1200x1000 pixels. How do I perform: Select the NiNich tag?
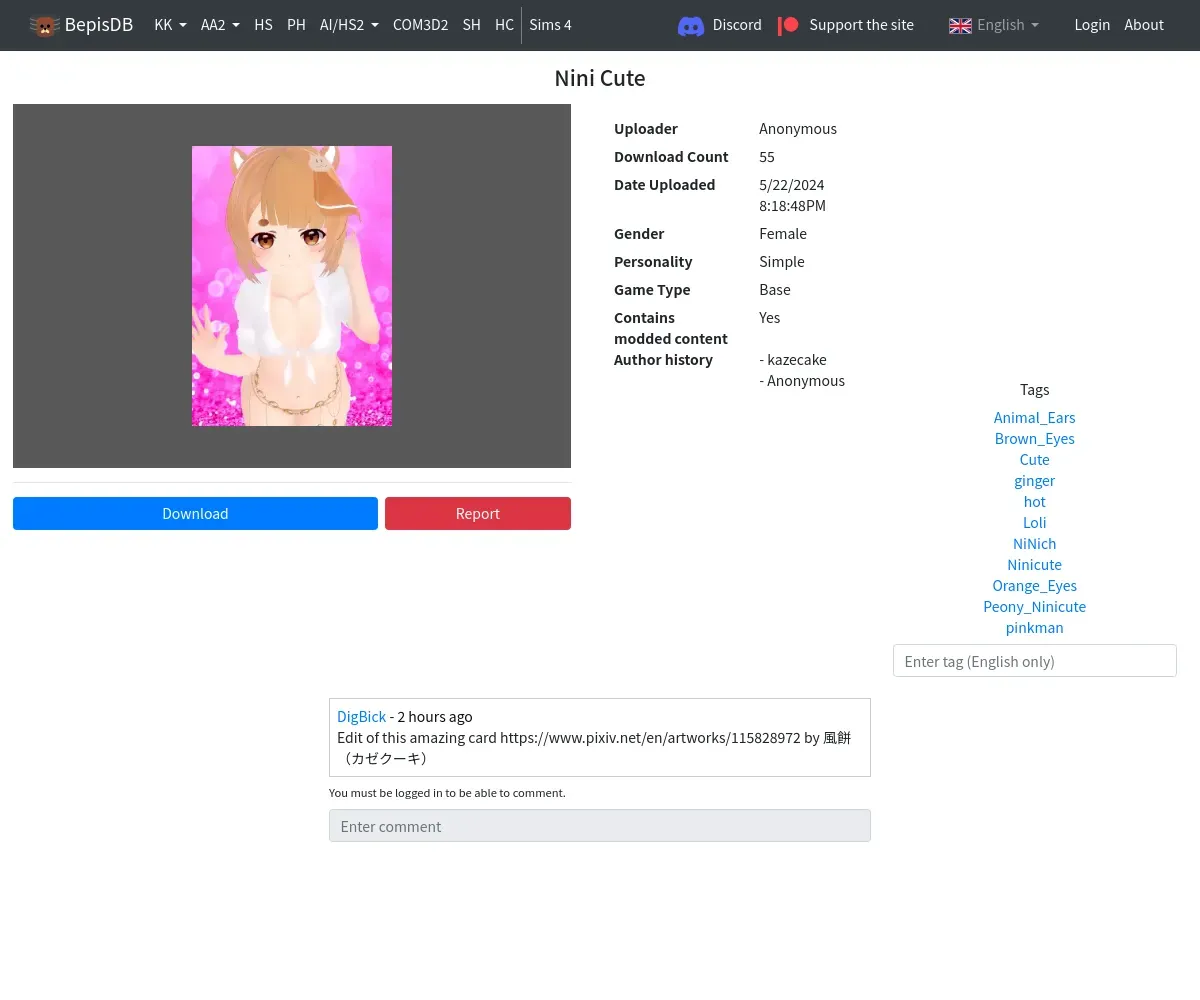(1035, 544)
